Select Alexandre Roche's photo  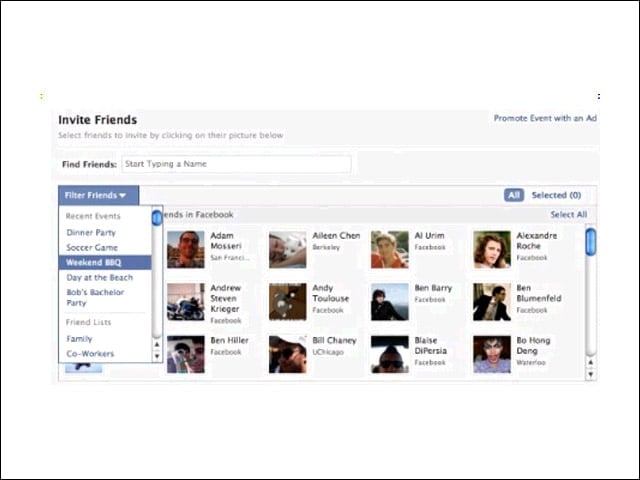[x=492, y=249]
